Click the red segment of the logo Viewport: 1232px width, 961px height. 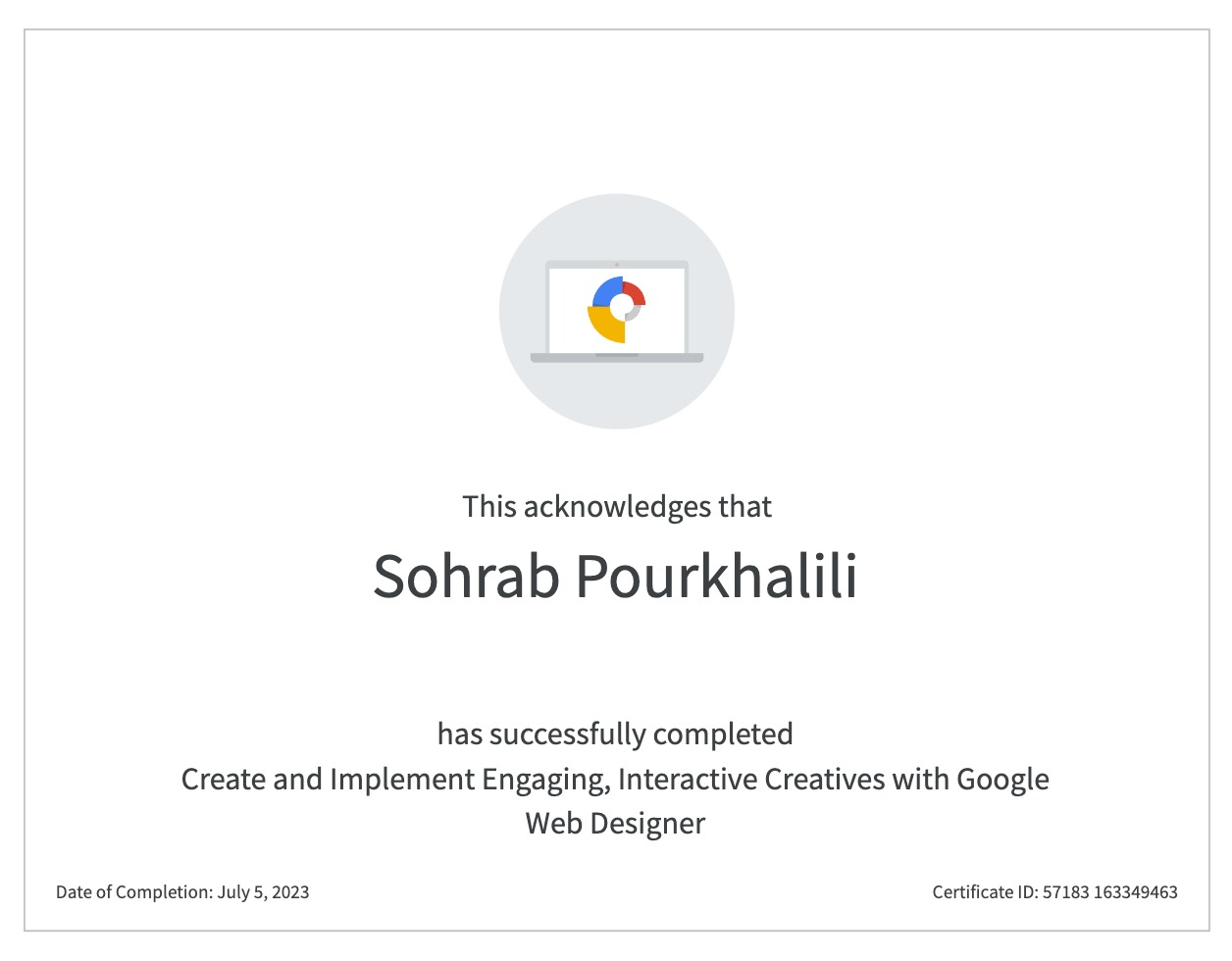click(635, 291)
